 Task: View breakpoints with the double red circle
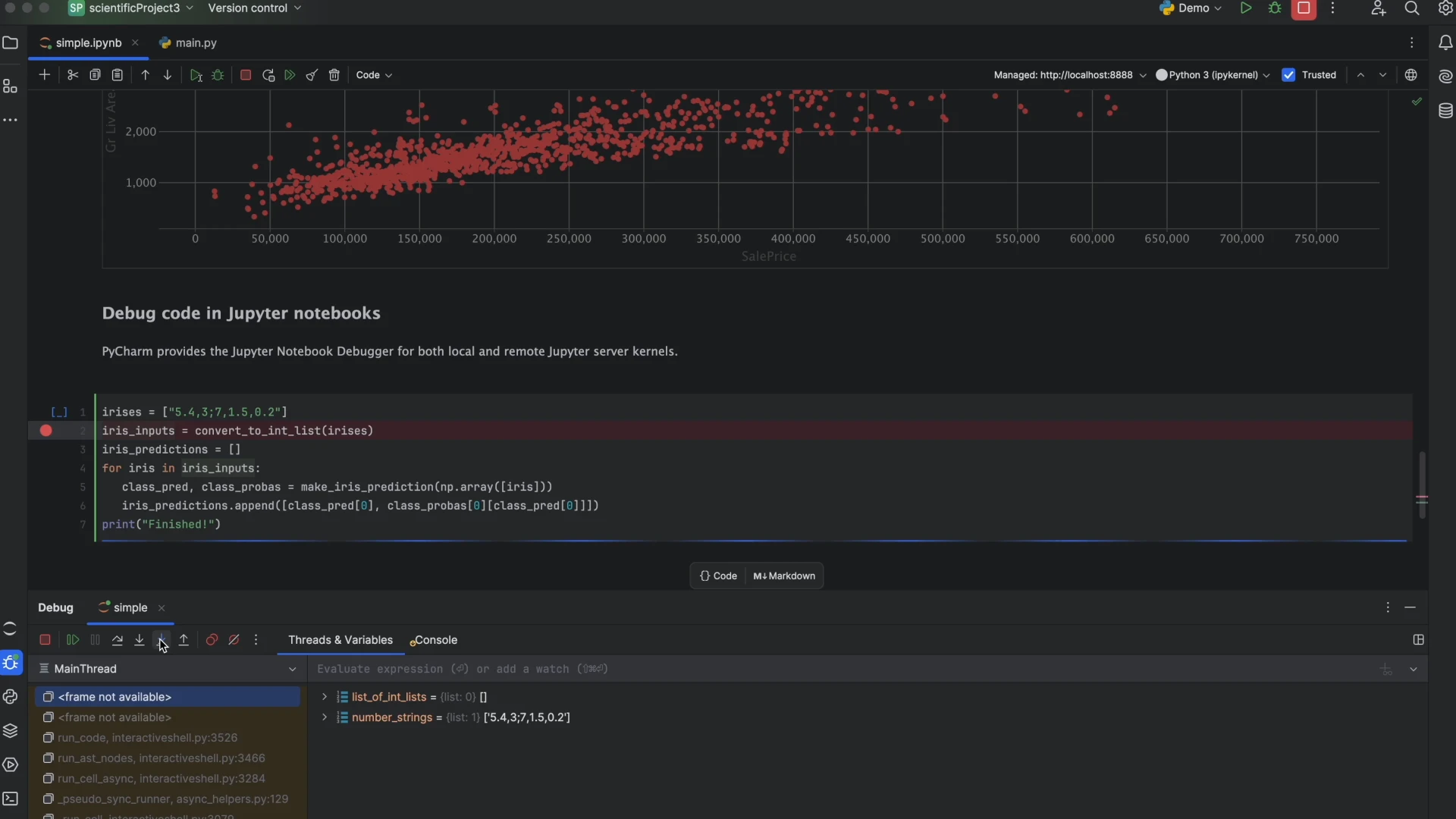pyautogui.click(x=212, y=640)
